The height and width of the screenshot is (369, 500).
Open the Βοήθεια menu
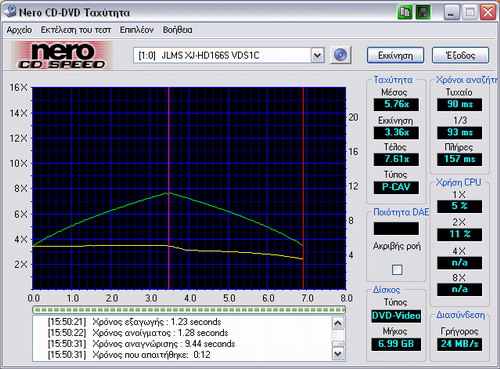177,30
